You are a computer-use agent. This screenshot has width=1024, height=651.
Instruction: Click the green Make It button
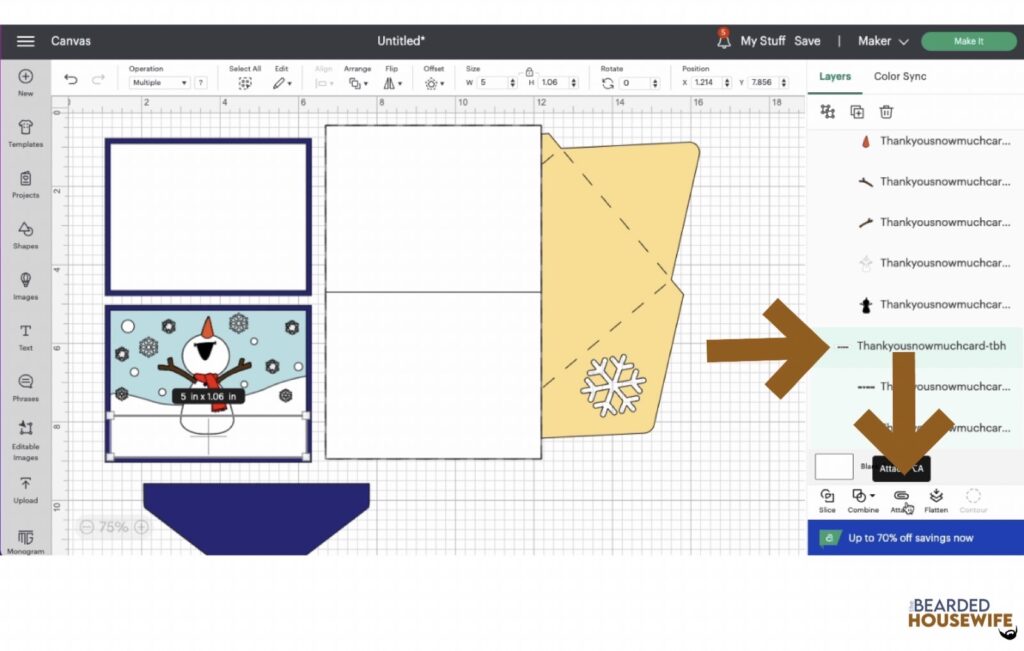point(968,41)
